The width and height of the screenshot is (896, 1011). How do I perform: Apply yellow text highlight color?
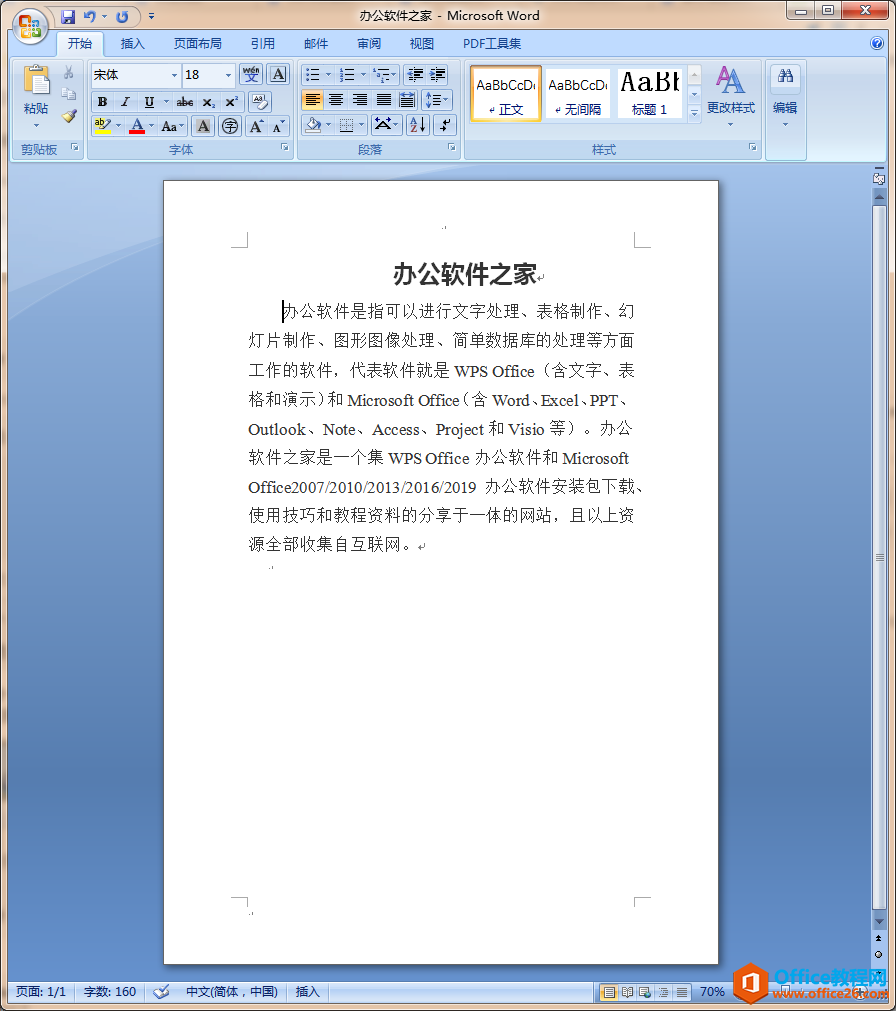pos(102,126)
